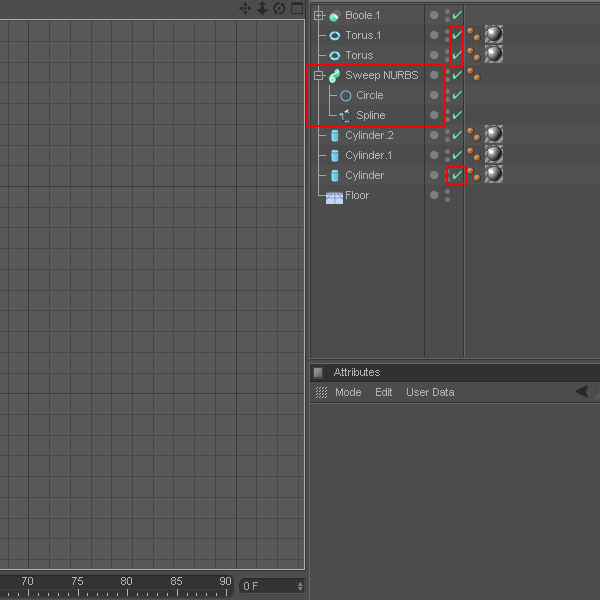Viewport: 600px width, 600px height.
Task: Toggle the Sweep NURBS enable checkmark
Action: tap(457, 75)
